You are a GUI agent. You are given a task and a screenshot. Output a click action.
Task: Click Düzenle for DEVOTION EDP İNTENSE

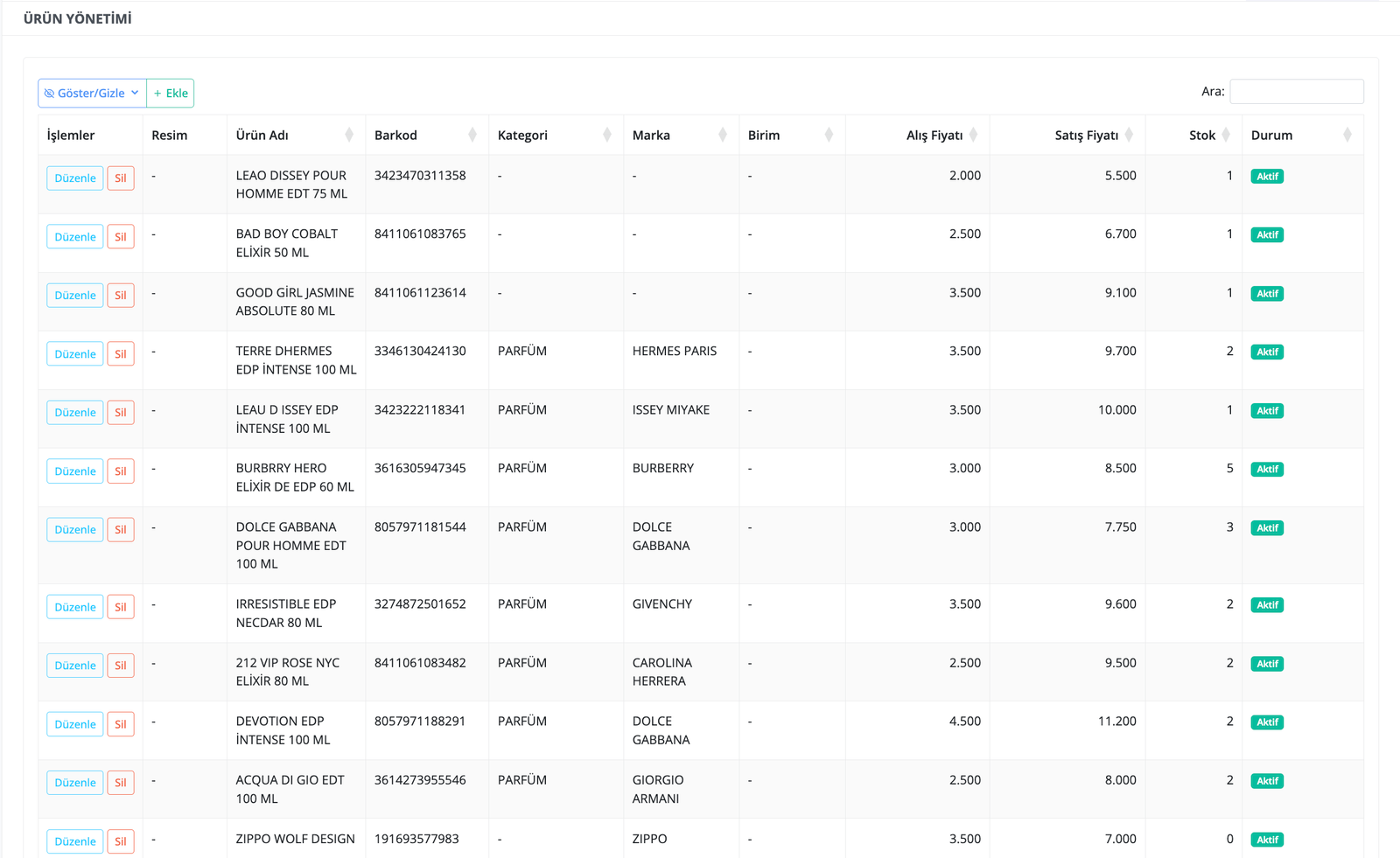tap(75, 724)
